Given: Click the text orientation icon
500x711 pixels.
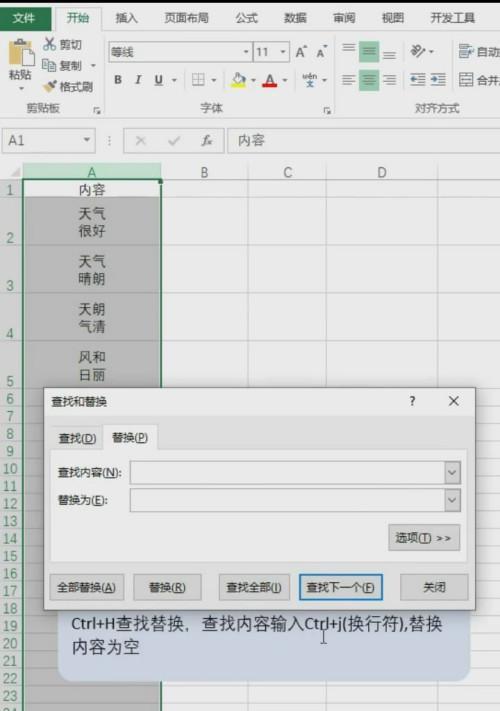Looking at the screenshot, I should [417, 51].
